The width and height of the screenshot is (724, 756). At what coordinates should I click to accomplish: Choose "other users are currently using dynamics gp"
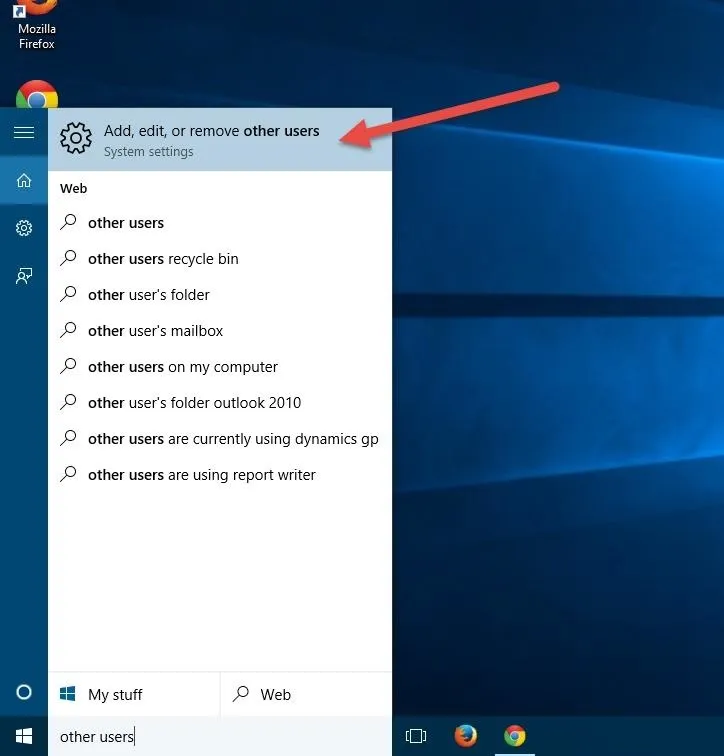[x=220, y=439]
